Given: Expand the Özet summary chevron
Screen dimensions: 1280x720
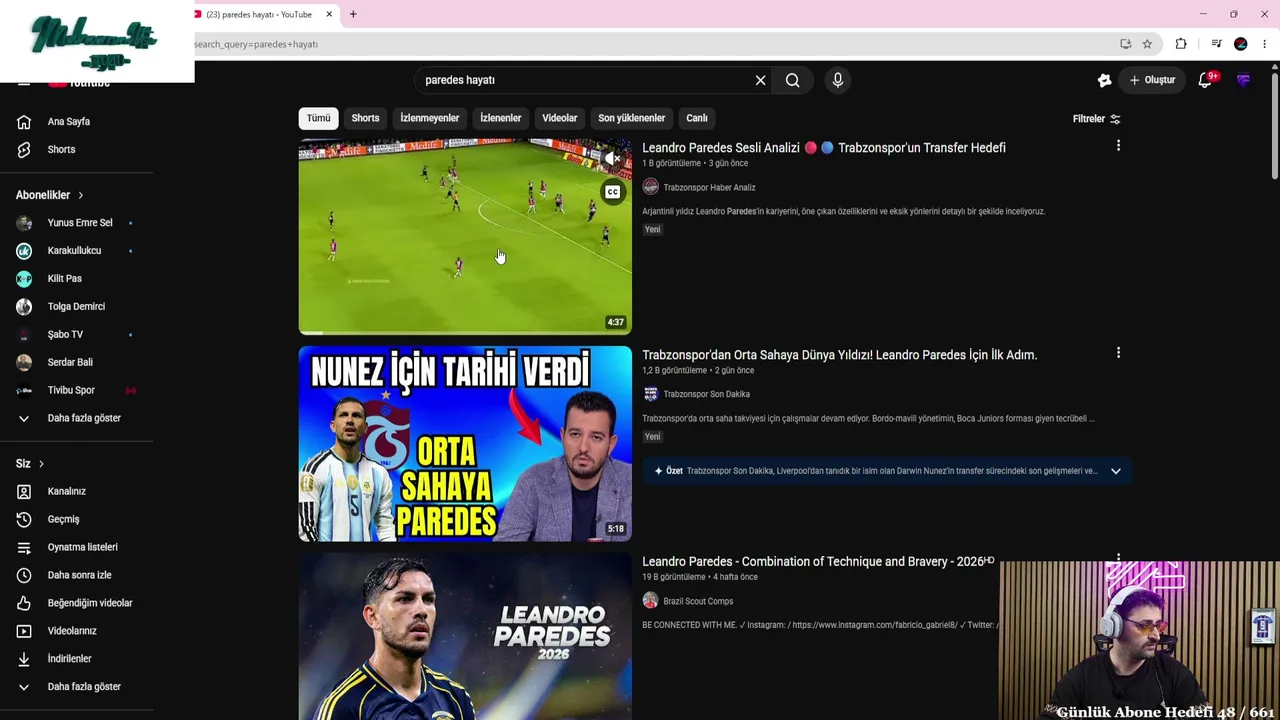Looking at the screenshot, I should pos(1116,471).
